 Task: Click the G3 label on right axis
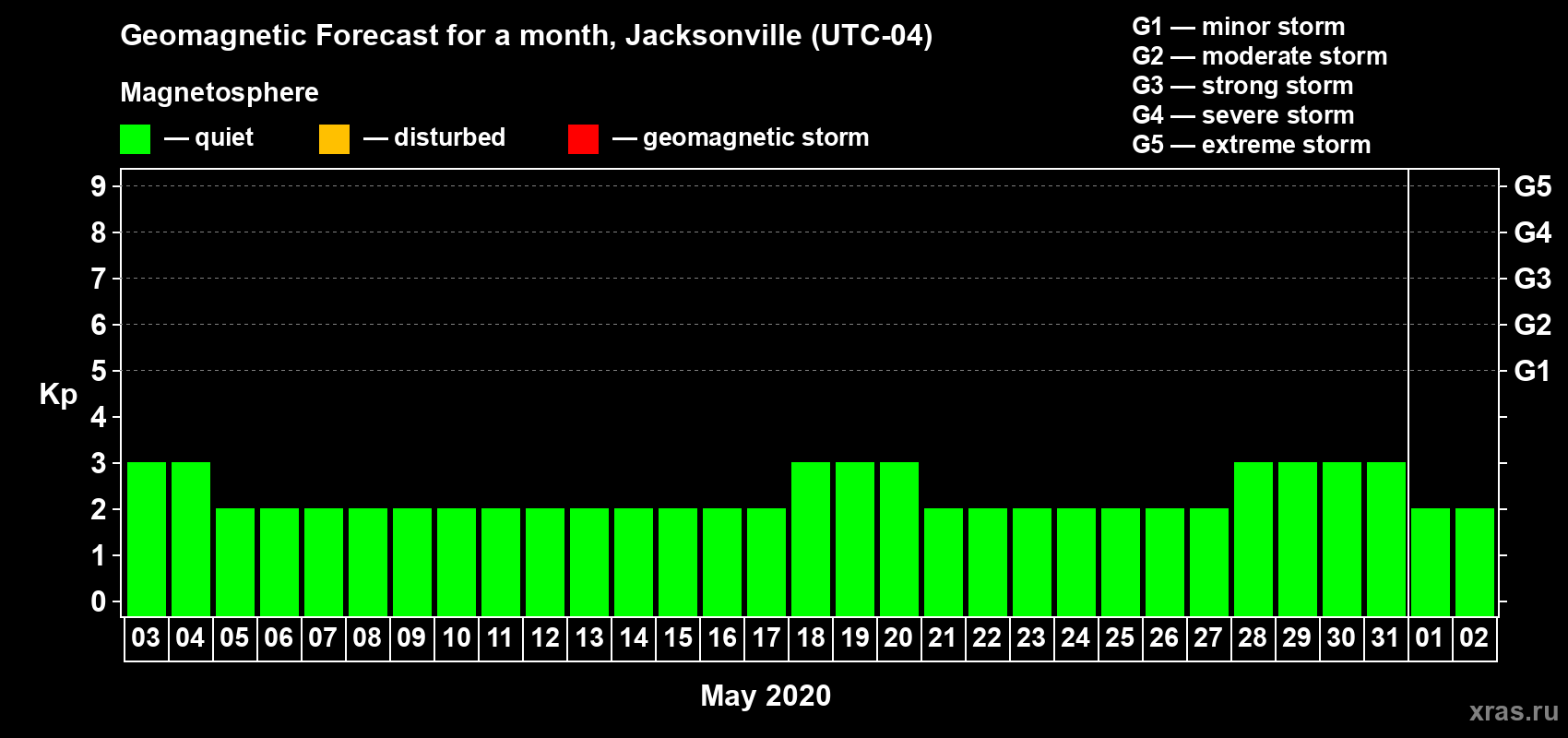click(x=1532, y=279)
